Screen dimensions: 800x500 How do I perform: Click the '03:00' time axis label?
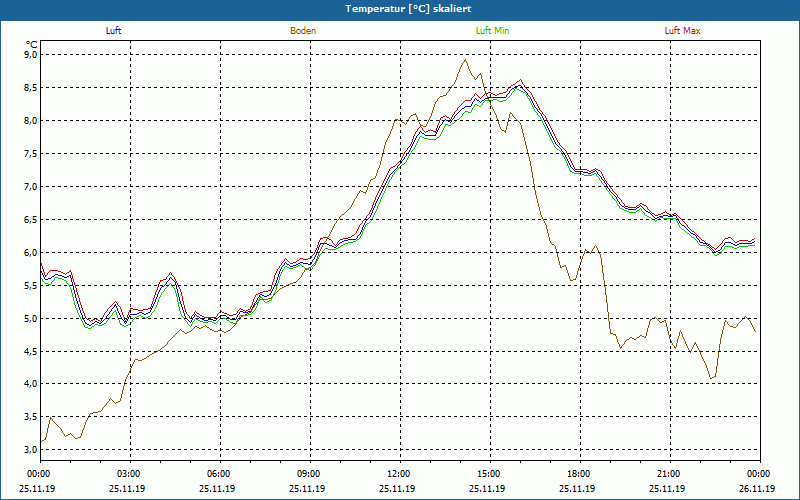coord(131,474)
